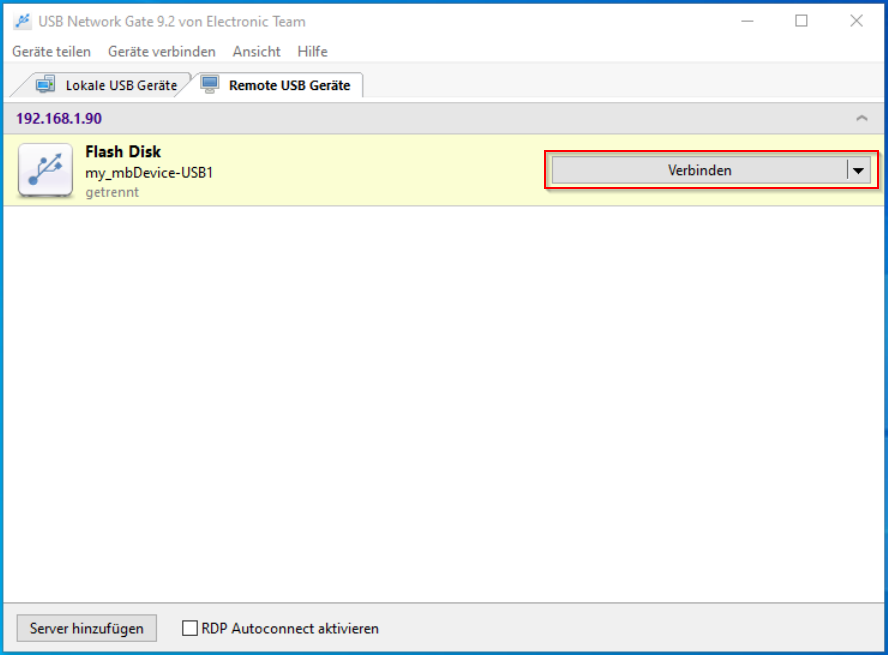Close the USB Network Gate window

[x=856, y=22]
